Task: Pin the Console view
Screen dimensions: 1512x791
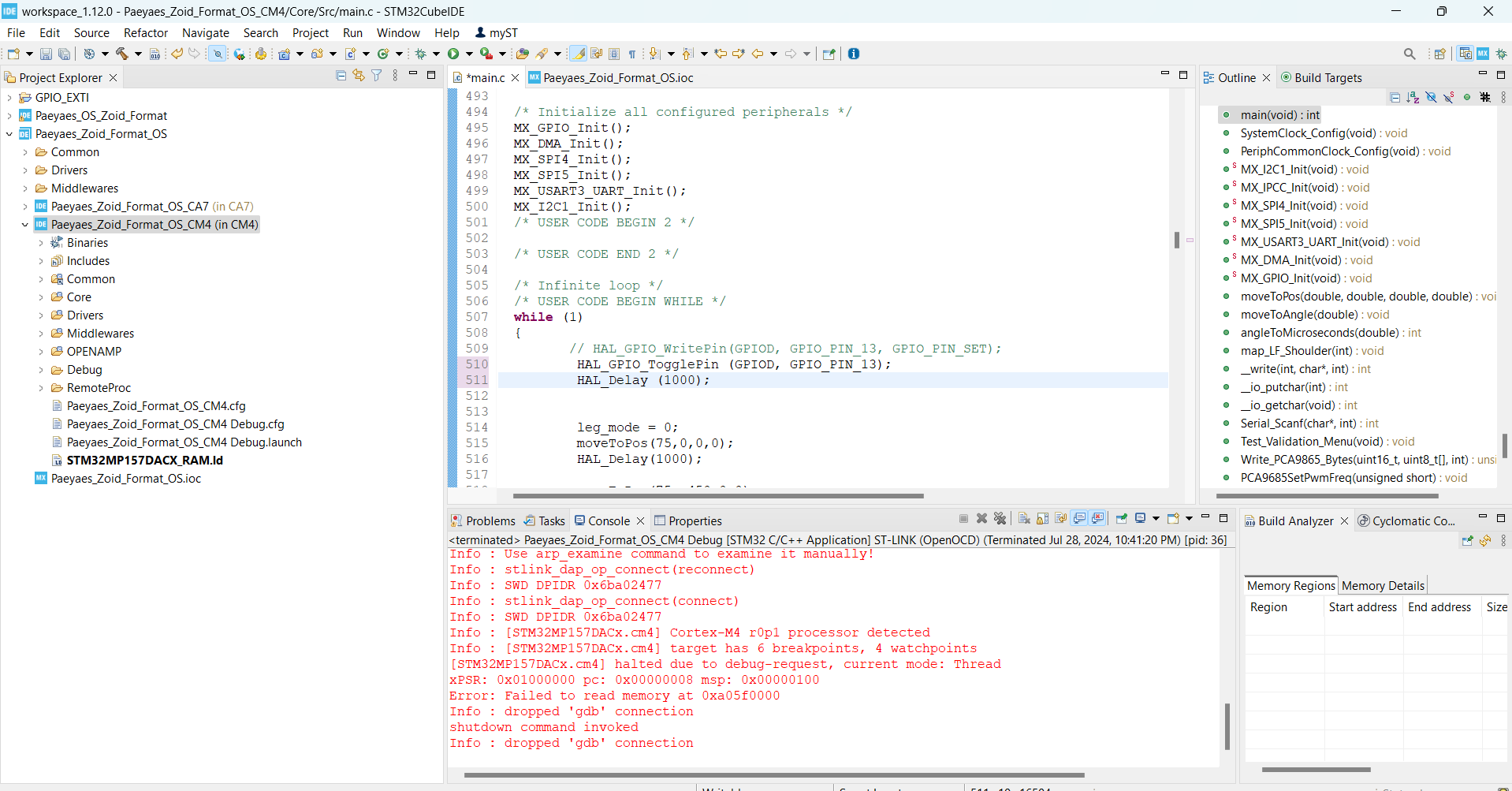Action: point(1121,519)
